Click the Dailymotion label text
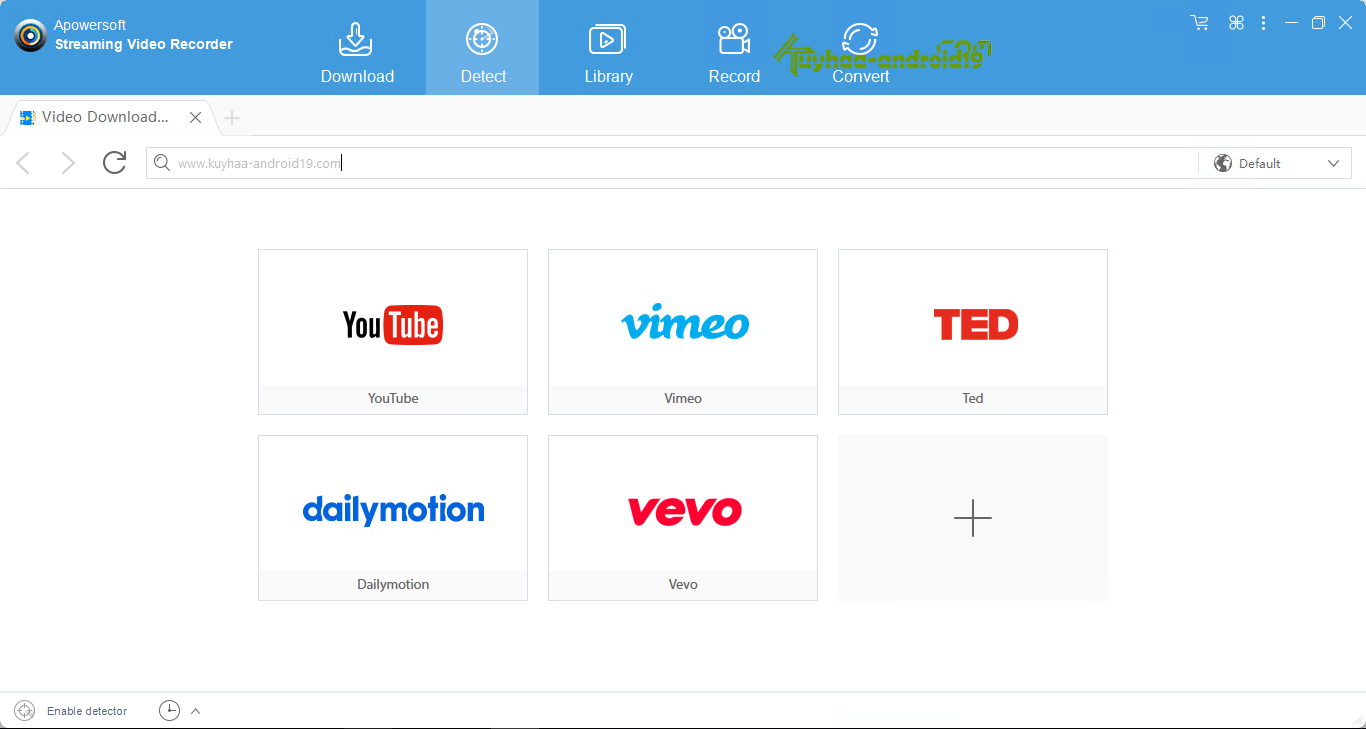Viewport: 1366px width, 729px height. (393, 584)
